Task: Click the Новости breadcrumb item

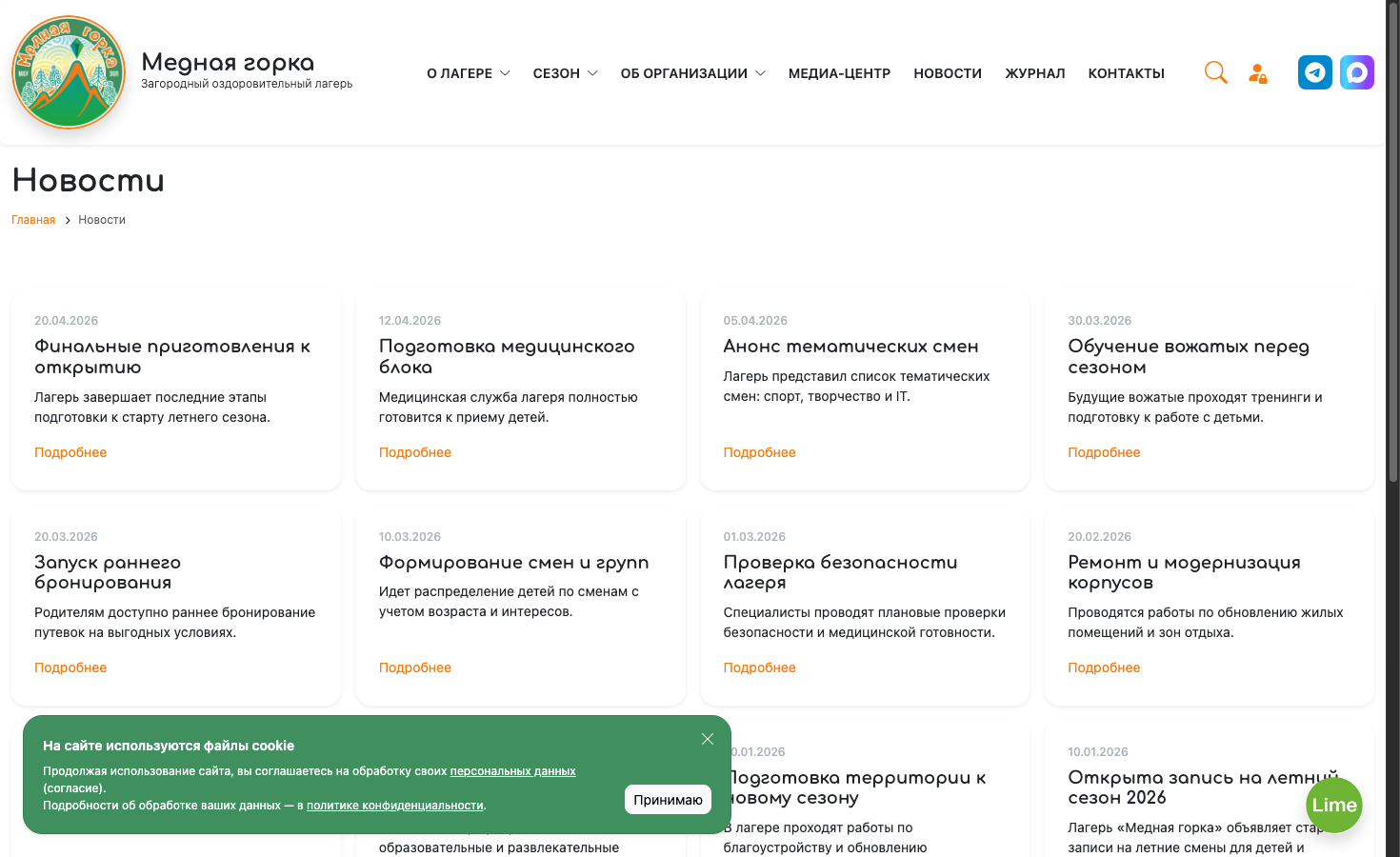Action: coord(102,220)
